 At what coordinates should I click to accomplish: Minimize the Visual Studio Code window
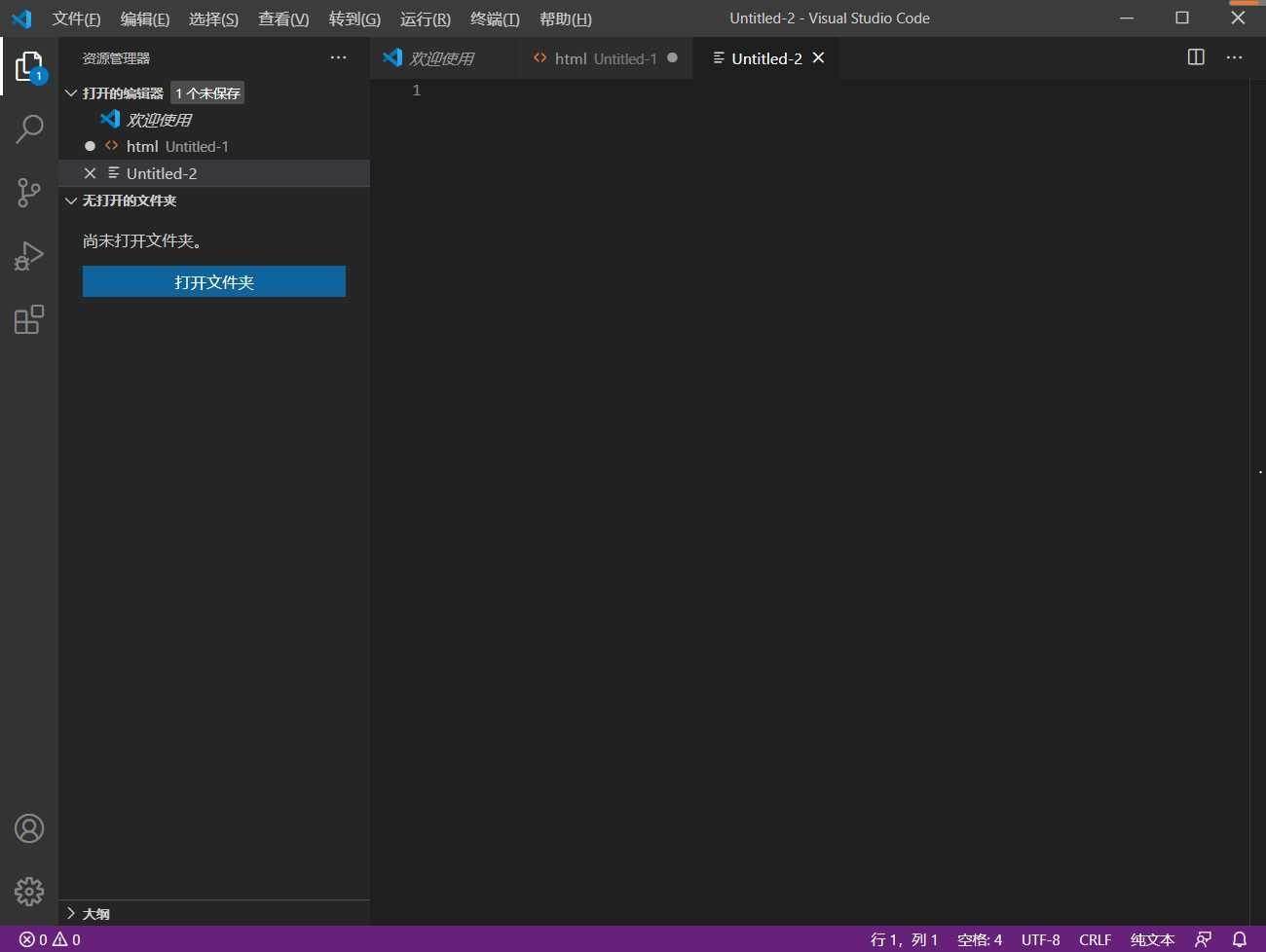(1127, 18)
